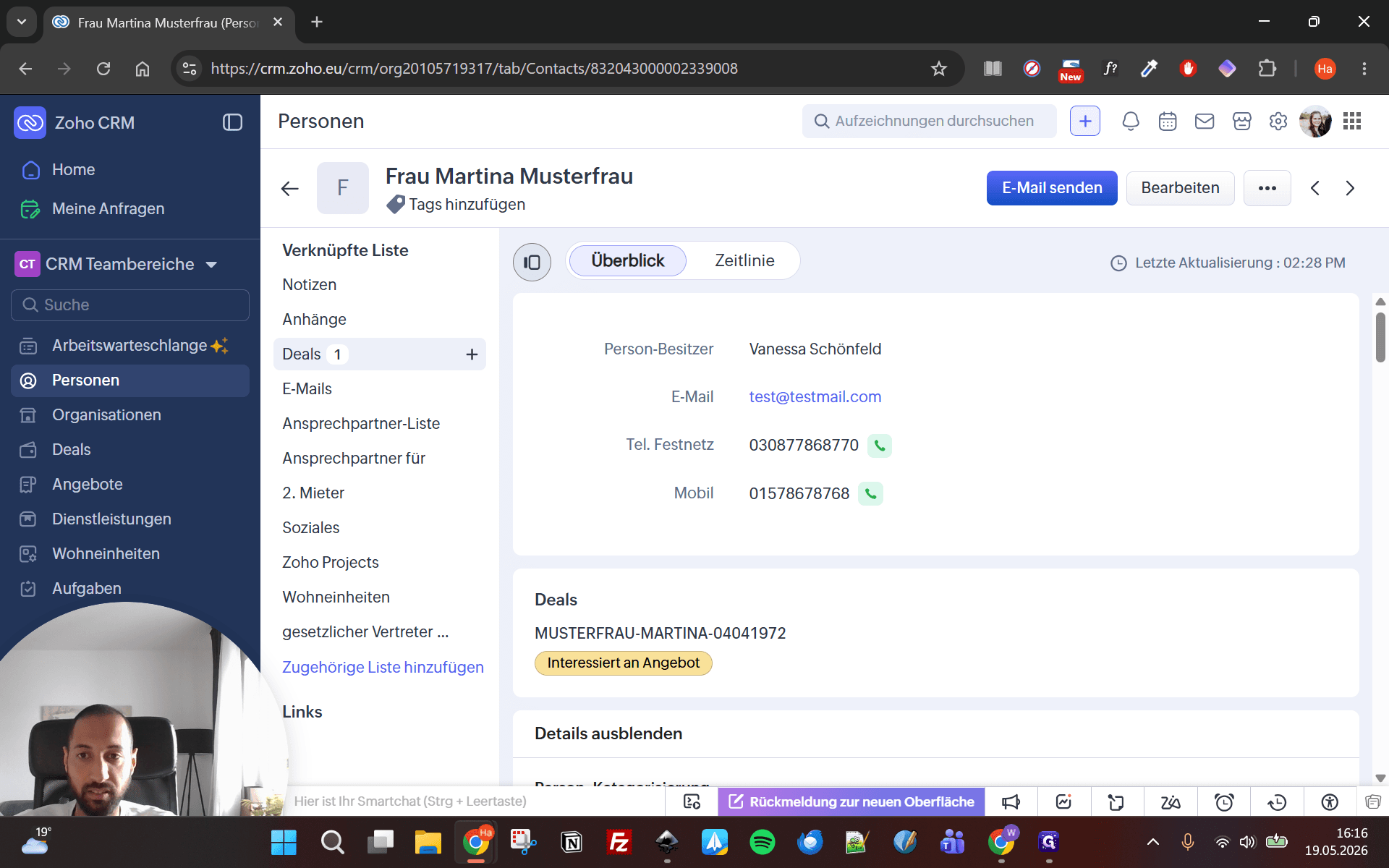The image size is (1389, 868).
Task: Call the Mobil number phone icon
Action: click(871, 494)
